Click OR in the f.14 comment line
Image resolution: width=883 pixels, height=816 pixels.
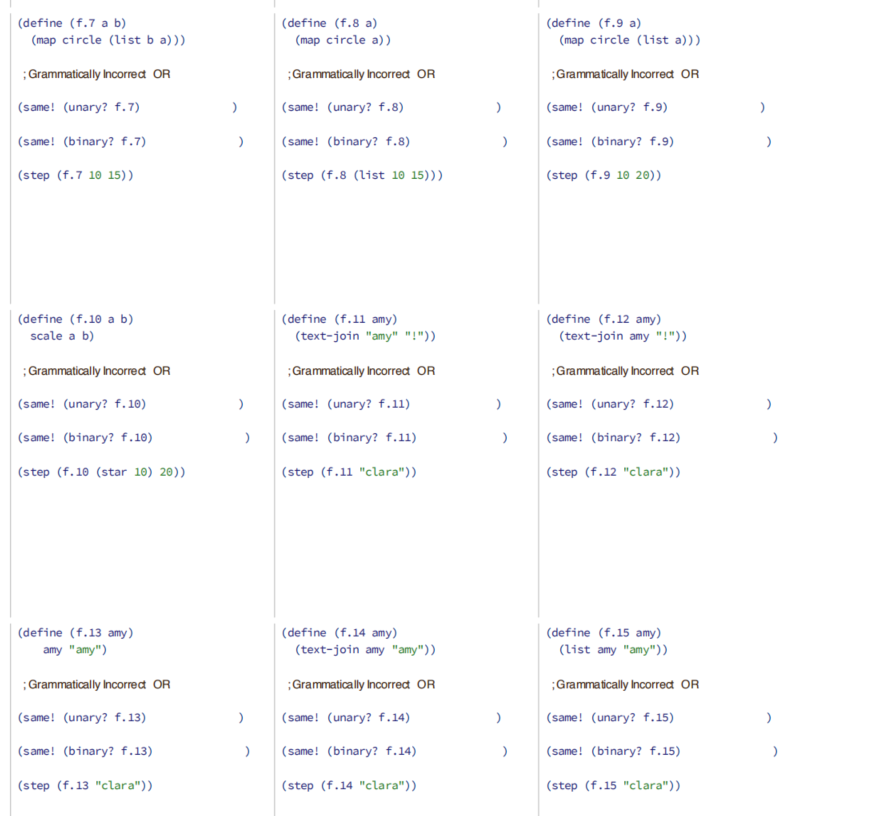point(425,684)
